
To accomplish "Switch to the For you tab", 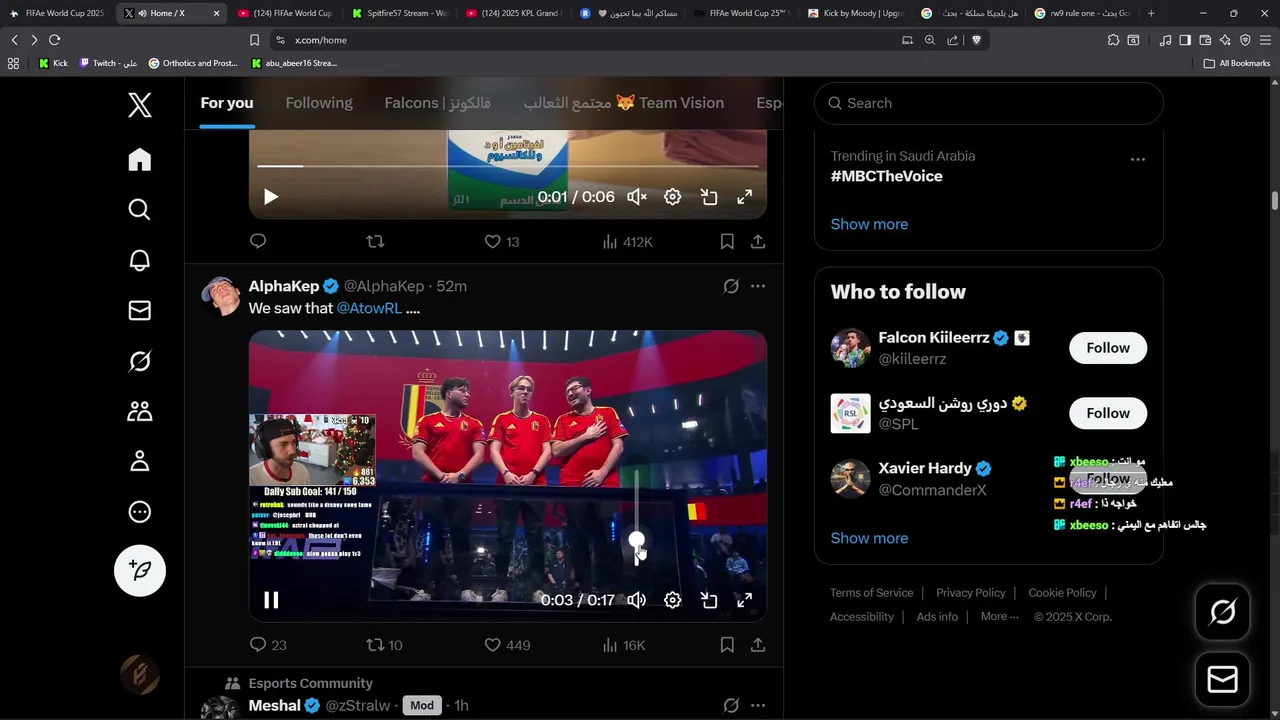I will pos(227,103).
